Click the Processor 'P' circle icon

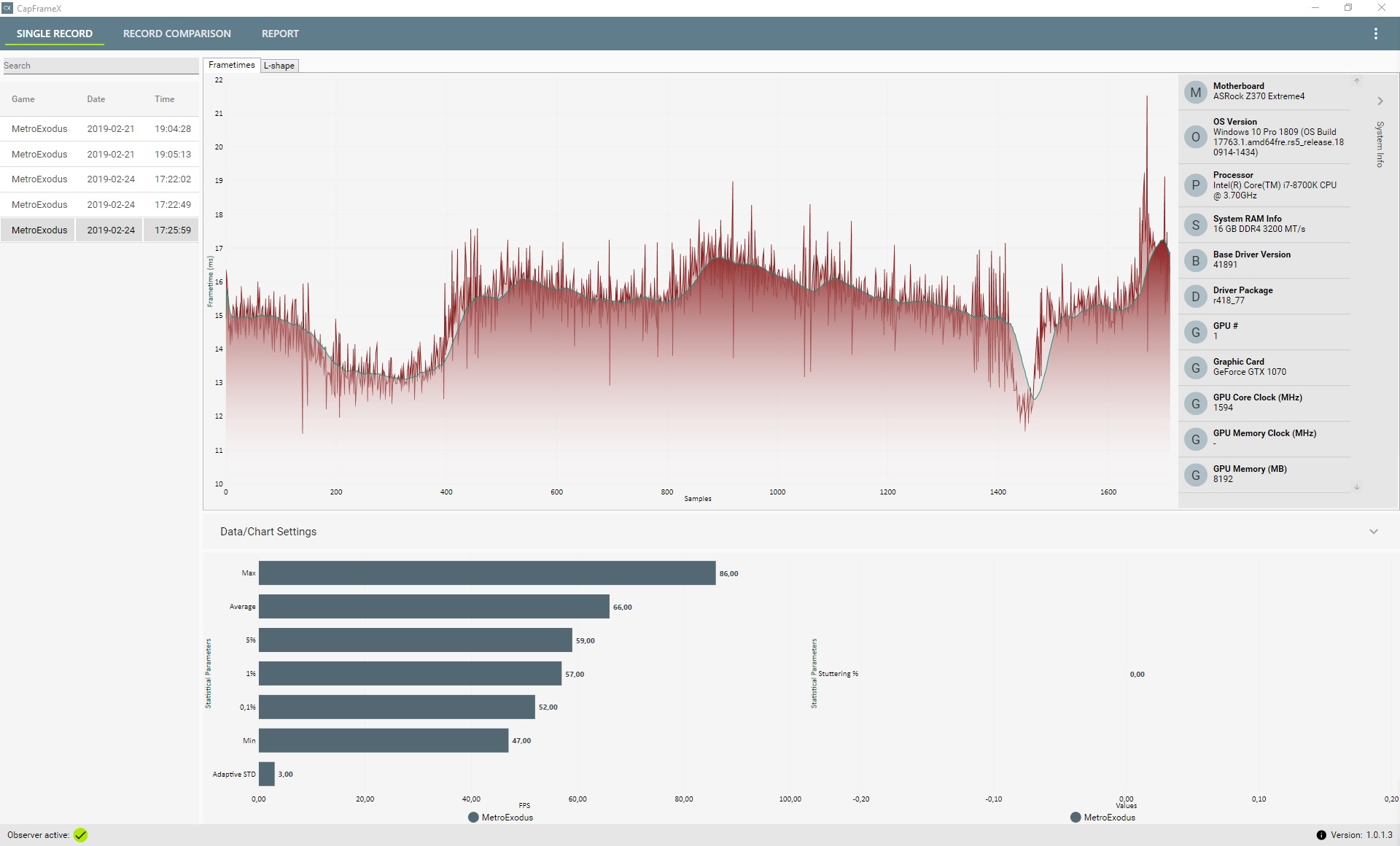1195,185
